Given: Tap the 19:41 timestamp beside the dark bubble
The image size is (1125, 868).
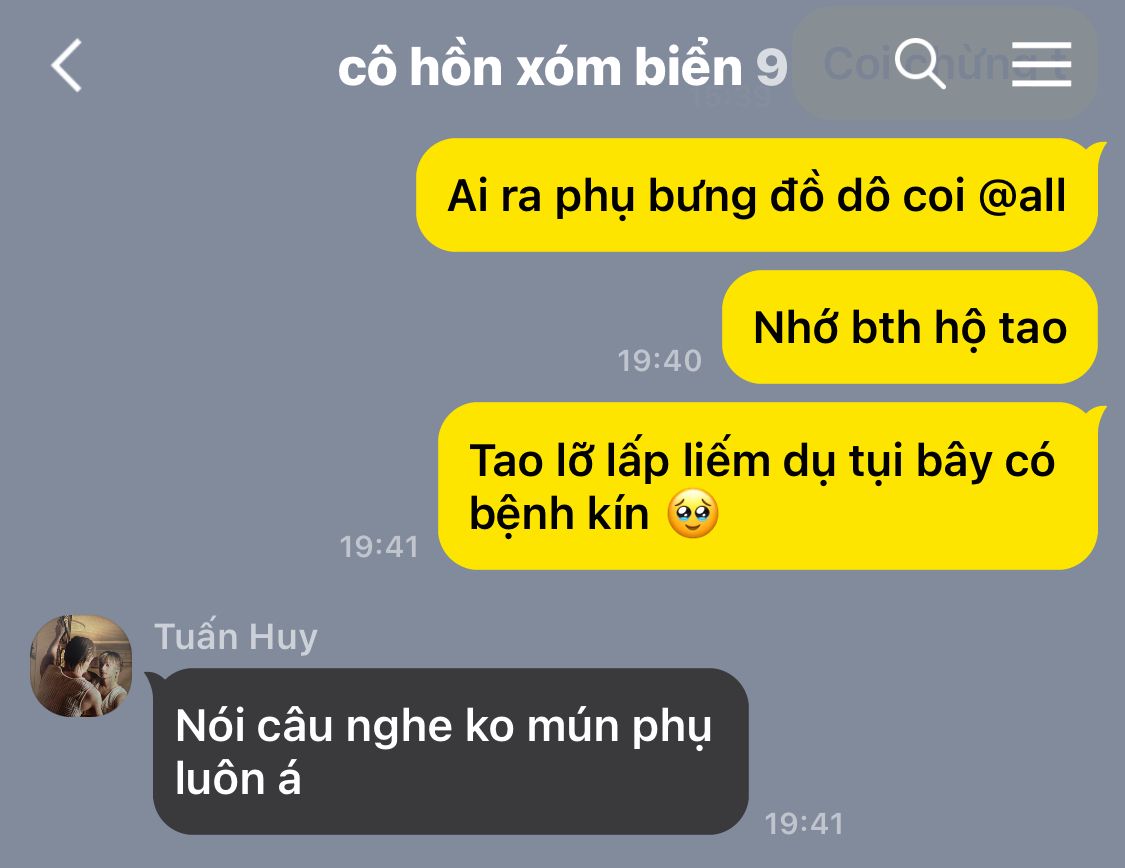Looking at the screenshot, I should pyautogui.click(x=804, y=824).
